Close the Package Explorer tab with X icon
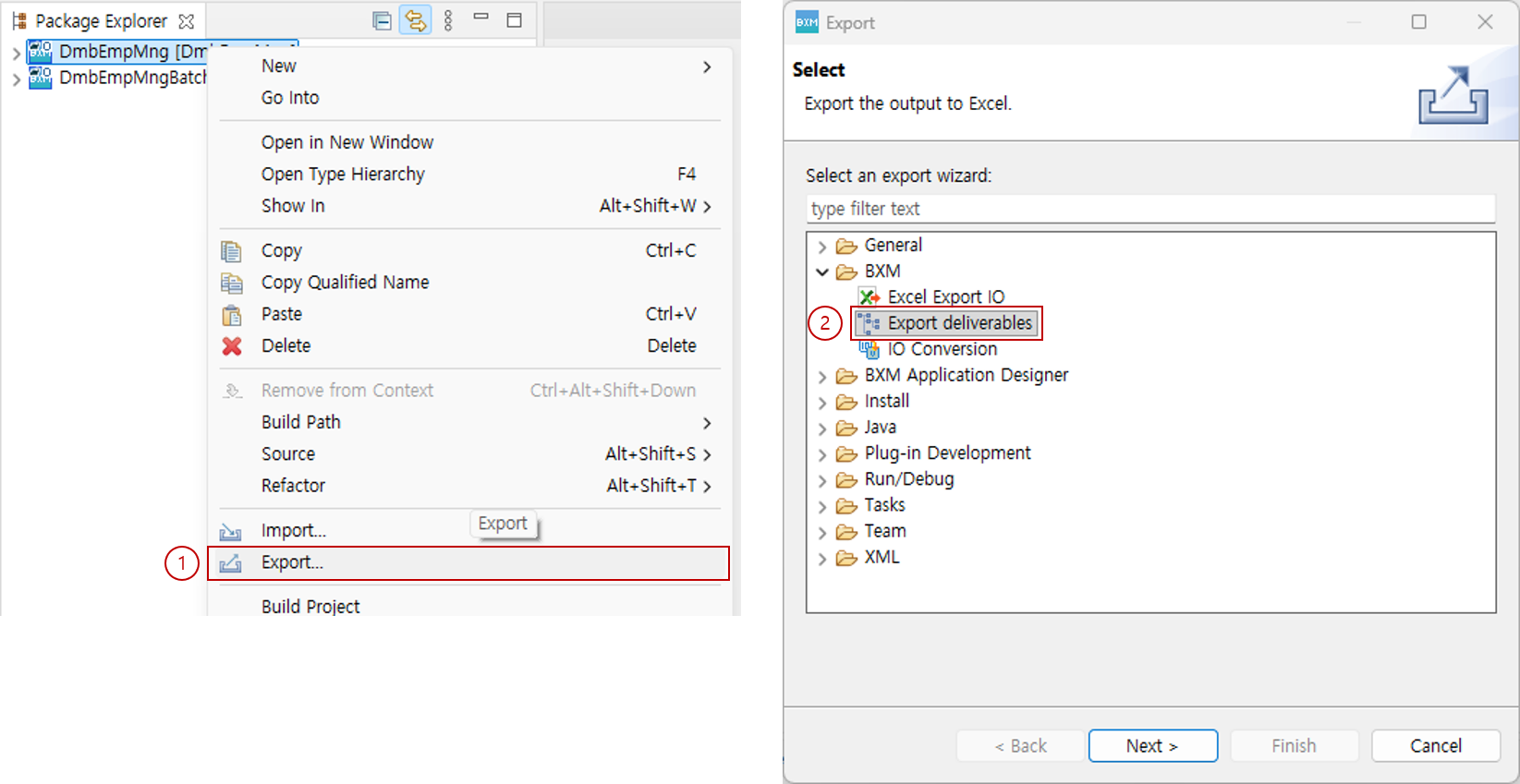 click(187, 21)
